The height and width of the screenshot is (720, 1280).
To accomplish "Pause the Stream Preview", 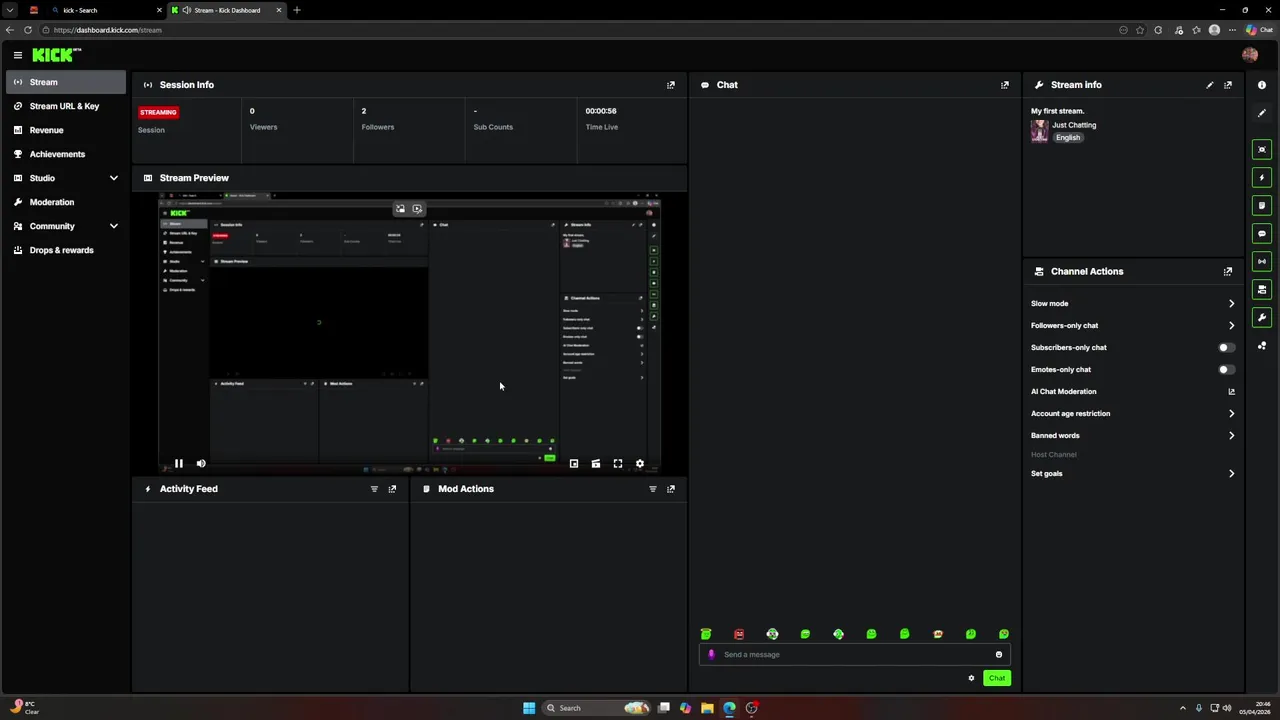I will (178, 464).
